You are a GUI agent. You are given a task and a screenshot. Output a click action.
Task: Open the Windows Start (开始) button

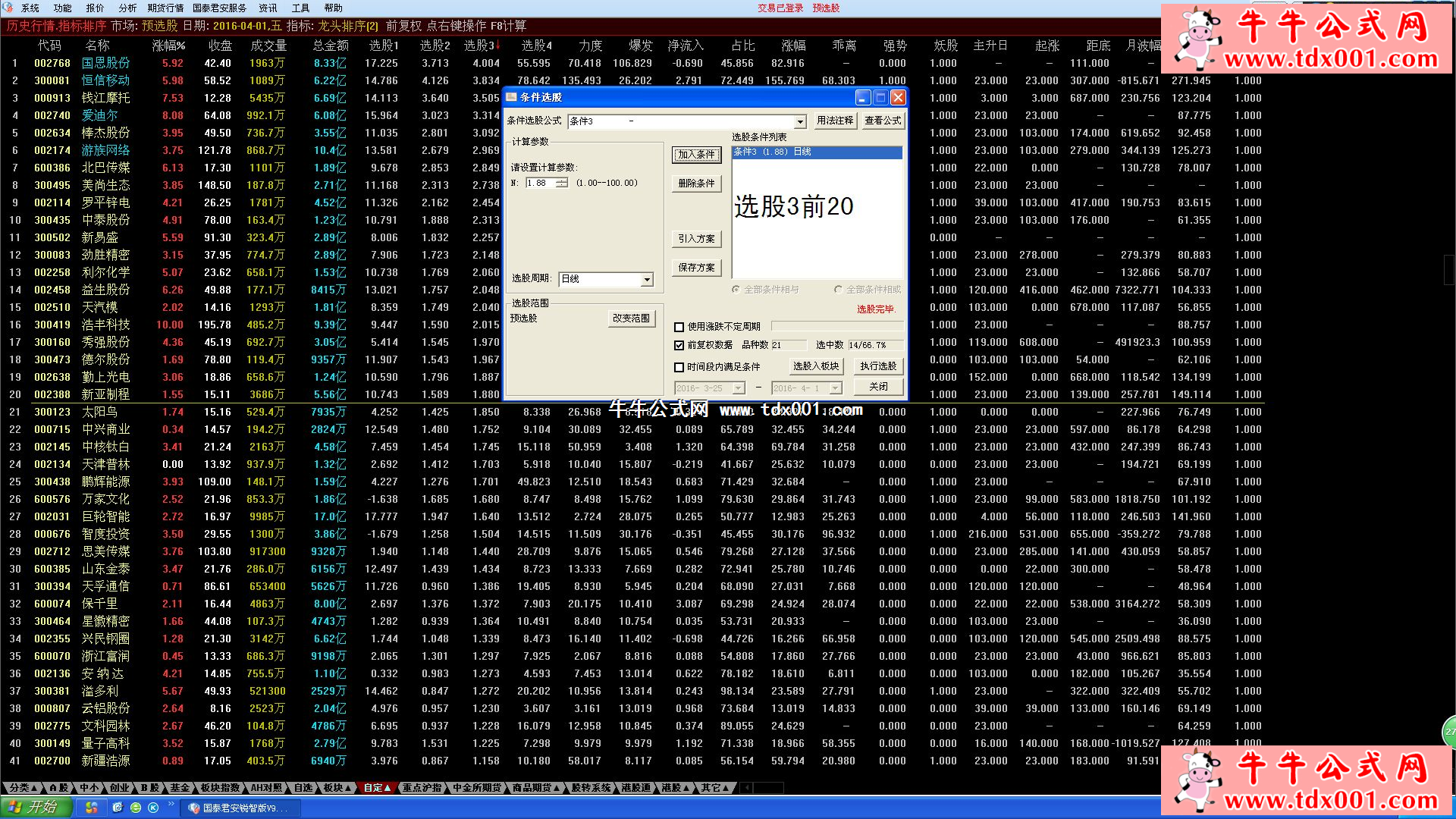(x=36, y=808)
